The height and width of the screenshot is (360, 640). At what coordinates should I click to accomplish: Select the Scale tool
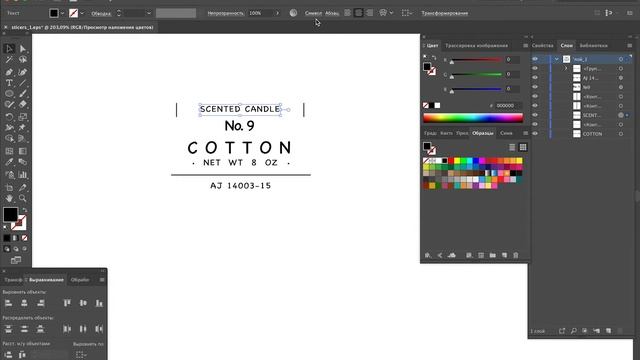(x=23, y=117)
